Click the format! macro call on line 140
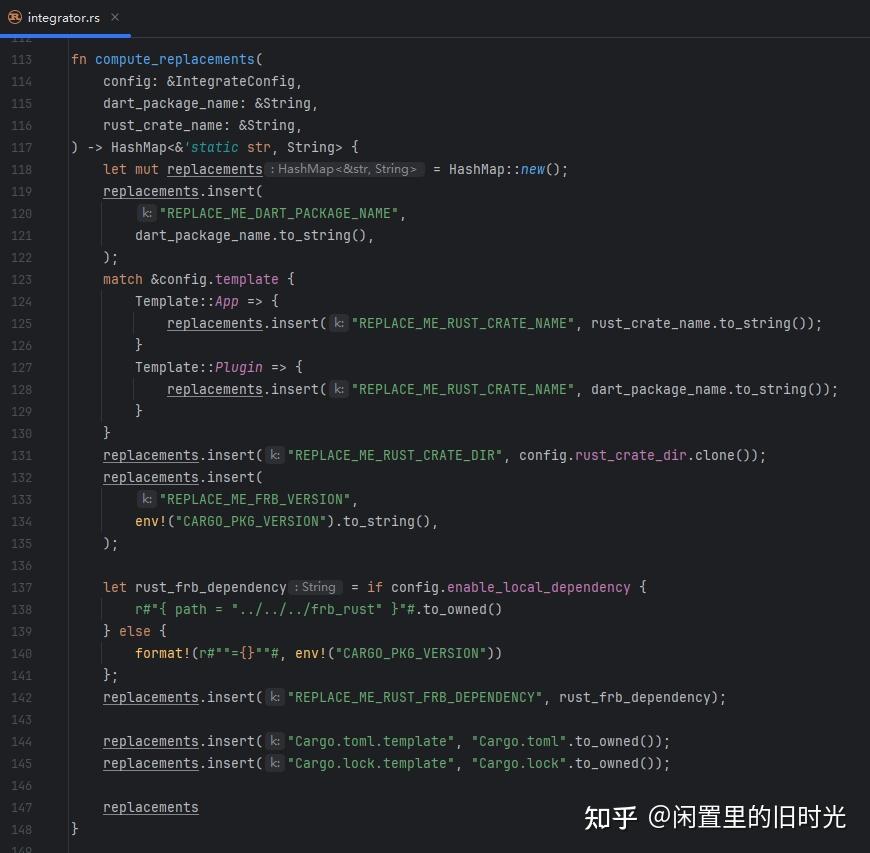870x853 pixels. click(x=161, y=653)
